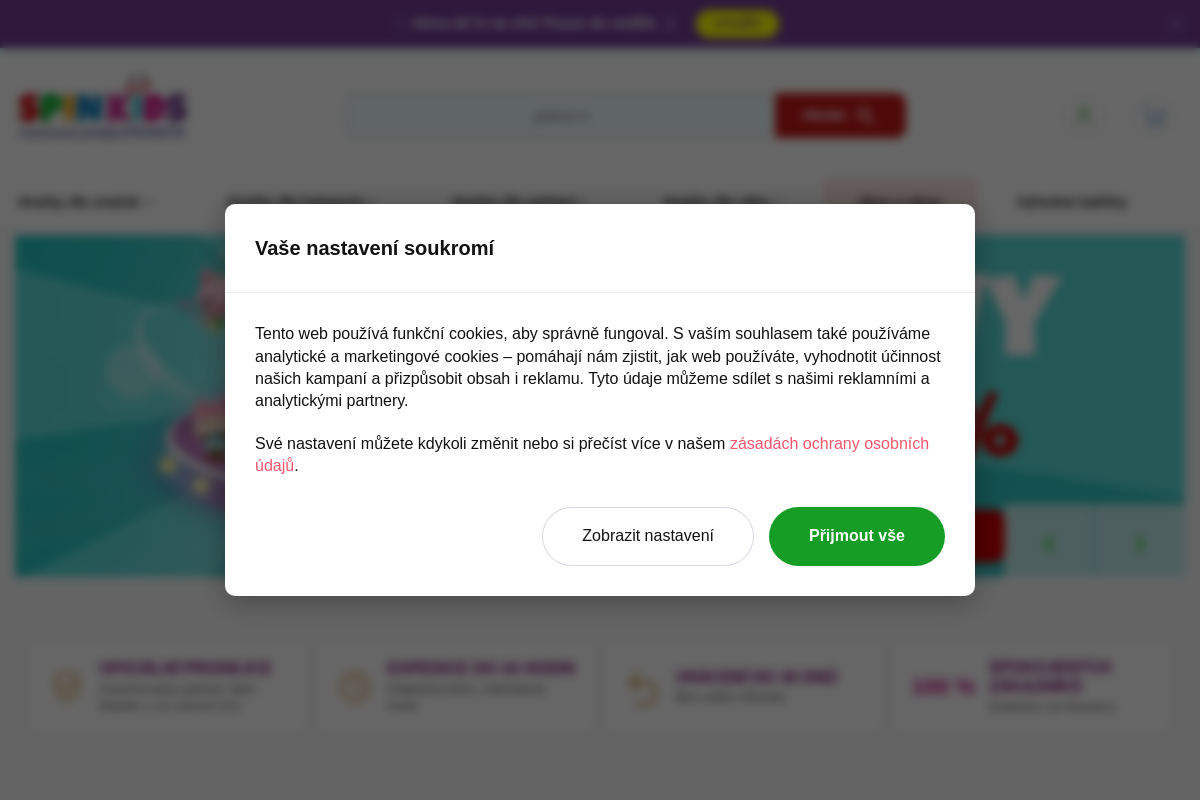Go to previous banner slide arrow
Viewport: 1200px width, 800px height.
tap(1048, 543)
